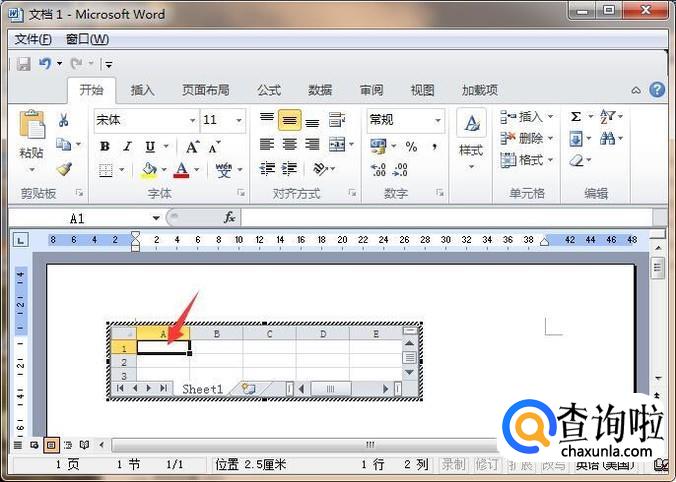This screenshot has height=482, width=676.
Task: Click 删除 cells button
Action: (526, 138)
